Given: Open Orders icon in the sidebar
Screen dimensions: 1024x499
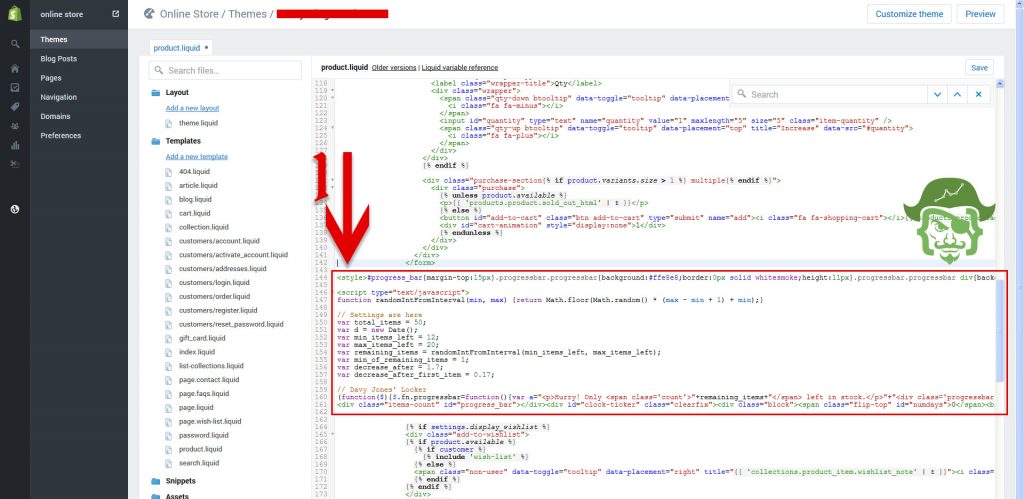Looking at the screenshot, I should point(15,87).
